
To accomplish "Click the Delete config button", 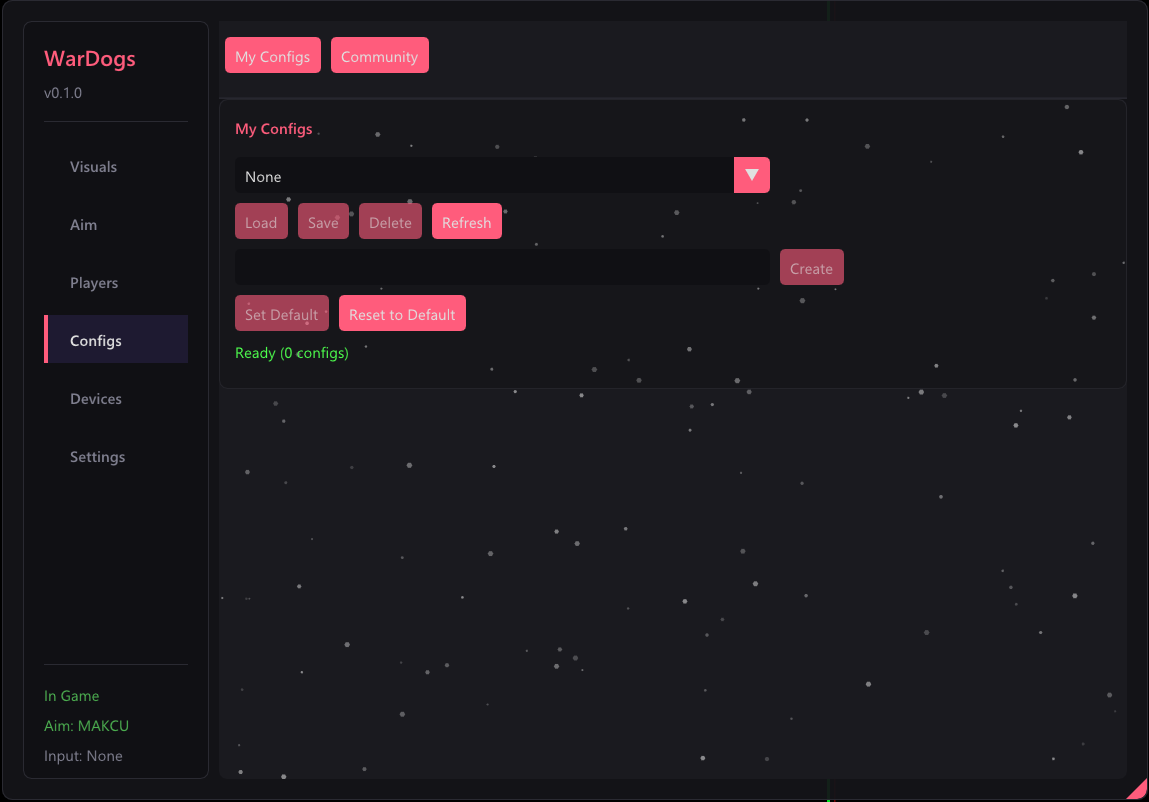I will coord(391,221).
